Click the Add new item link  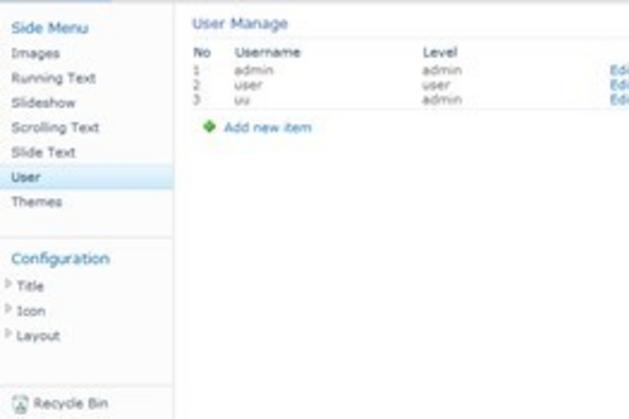(267, 128)
